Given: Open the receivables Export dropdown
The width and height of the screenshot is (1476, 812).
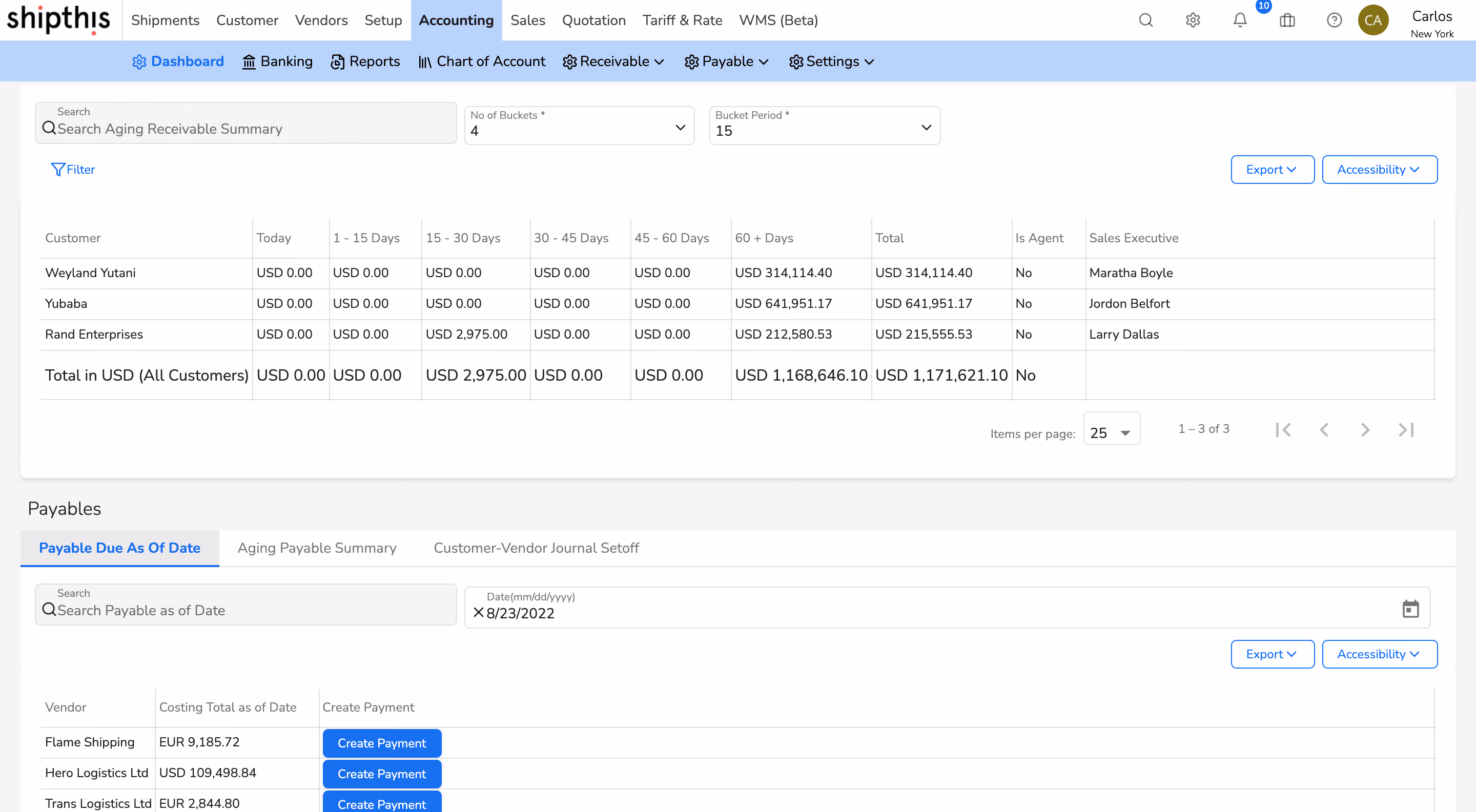Looking at the screenshot, I should click(1272, 170).
